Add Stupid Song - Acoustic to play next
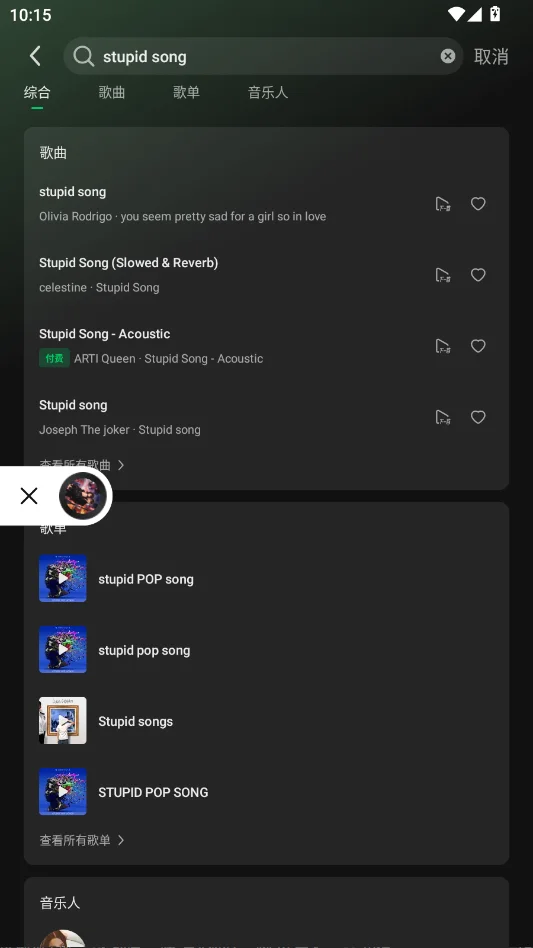533x948 pixels. pyautogui.click(x=443, y=346)
